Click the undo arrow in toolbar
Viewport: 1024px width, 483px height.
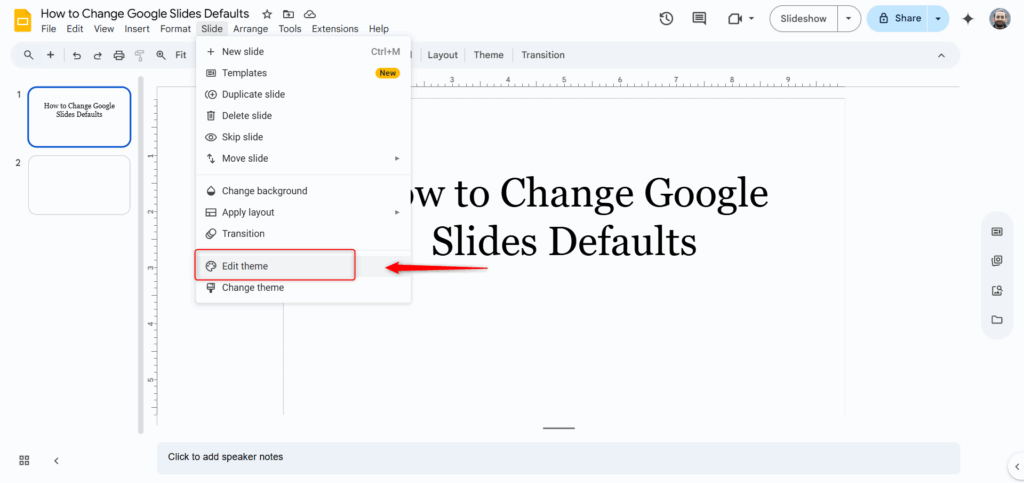tap(76, 55)
